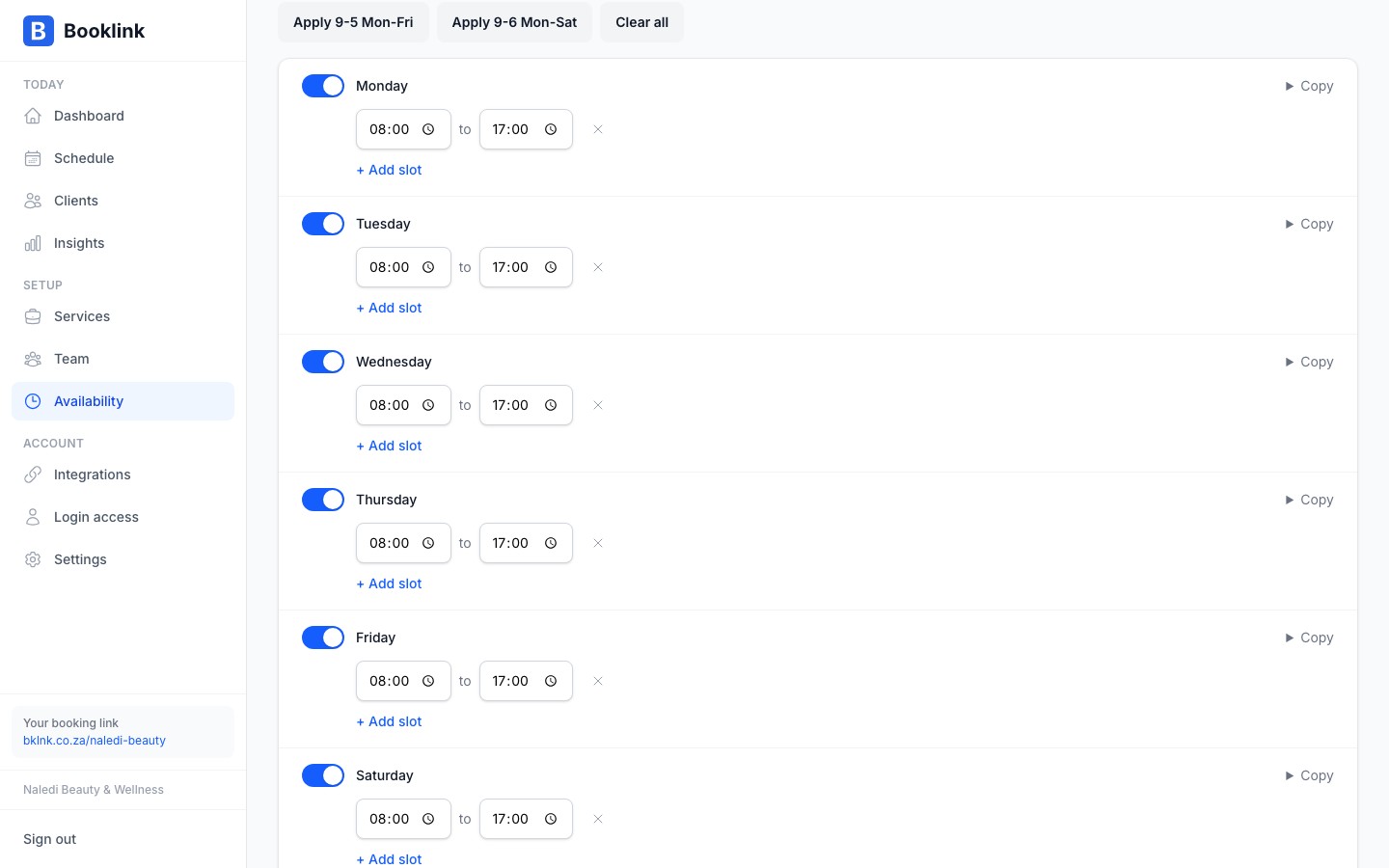Add a slot to Saturday
The height and width of the screenshot is (868, 1389).
coord(389,858)
